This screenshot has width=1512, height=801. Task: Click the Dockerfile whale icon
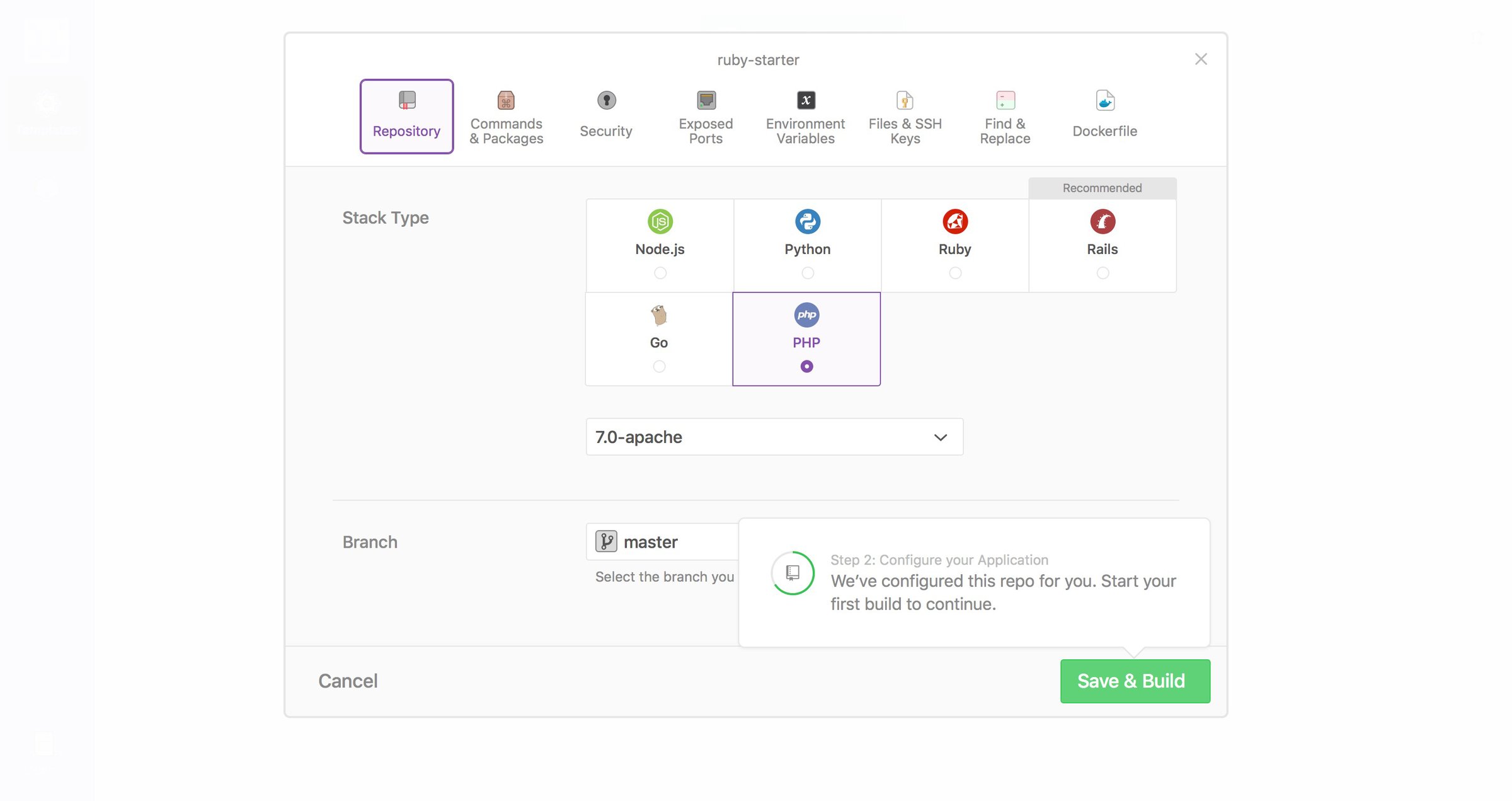coord(1105,100)
